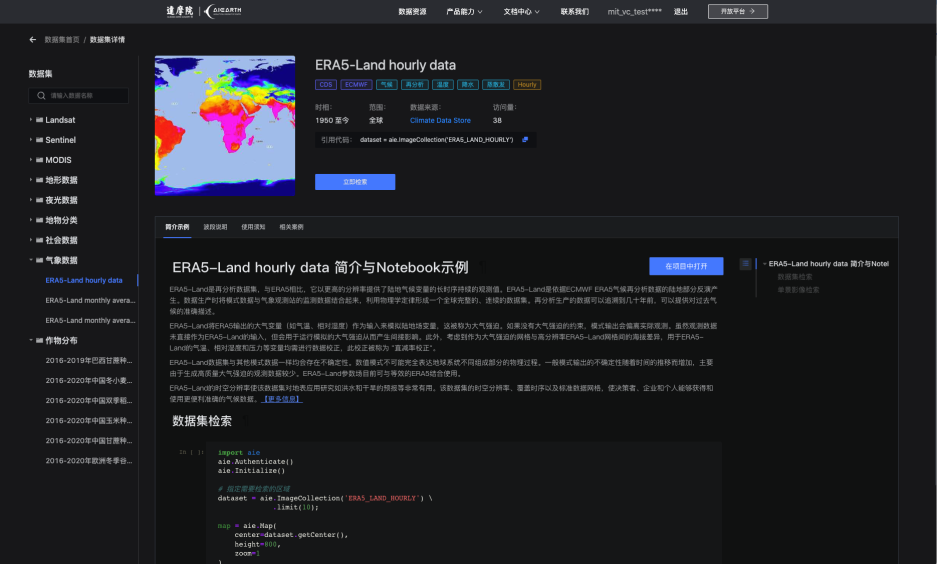Viewport: 937px width, 564px height.
Task: Click the 在项目中打开 button
Action: click(686, 266)
